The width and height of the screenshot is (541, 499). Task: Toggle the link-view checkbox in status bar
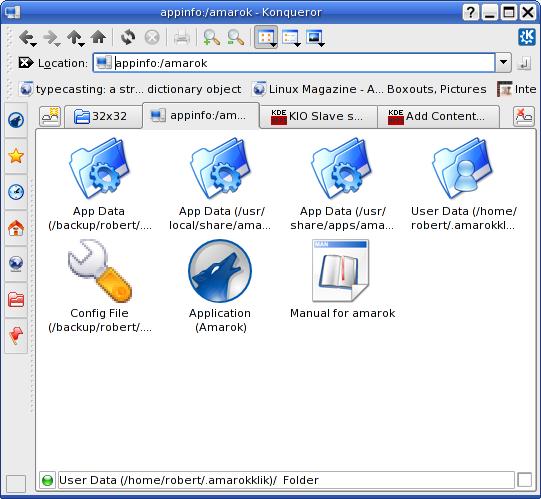pyautogui.click(x=524, y=480)
